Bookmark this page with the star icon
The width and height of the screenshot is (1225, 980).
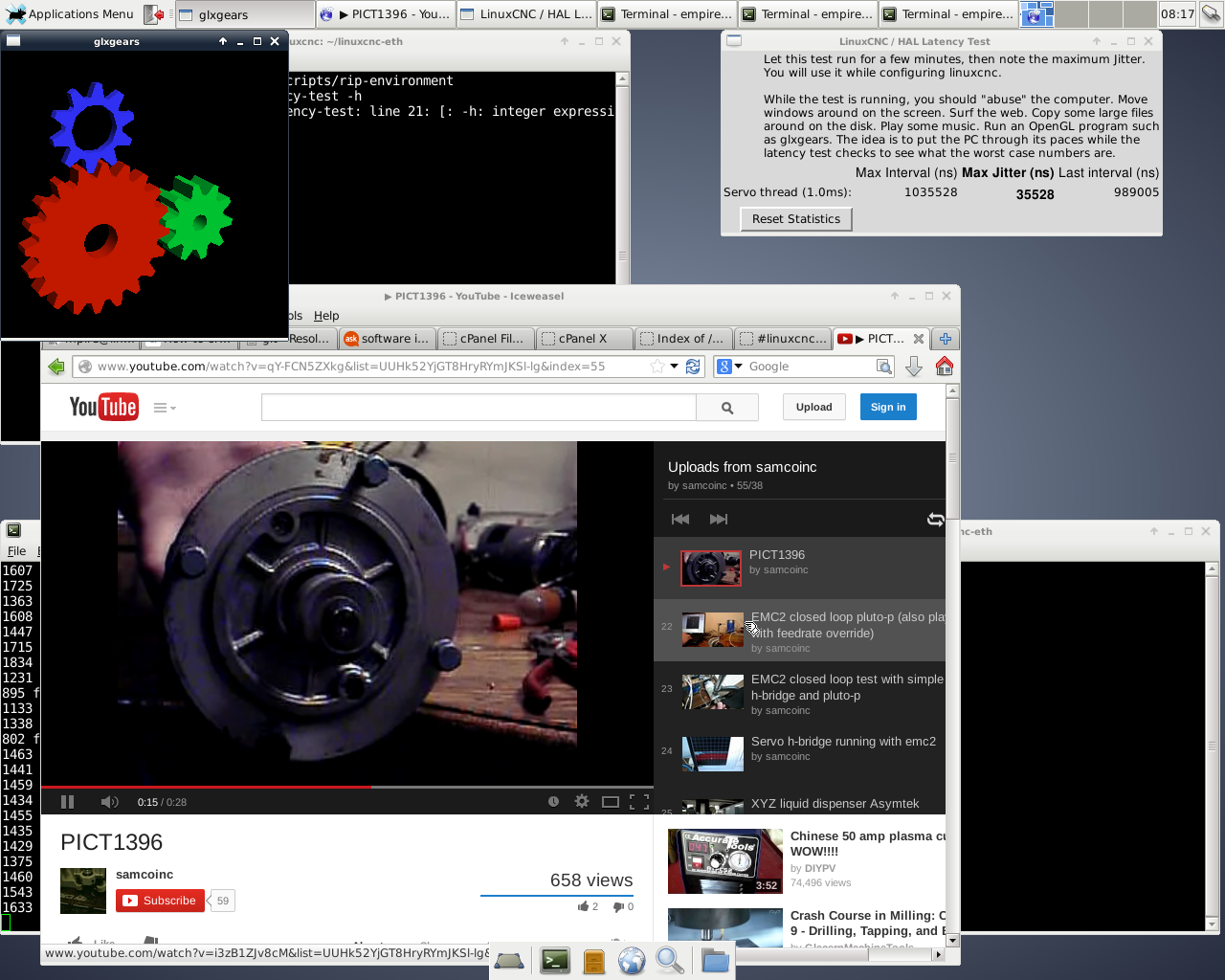coord(657,367)
